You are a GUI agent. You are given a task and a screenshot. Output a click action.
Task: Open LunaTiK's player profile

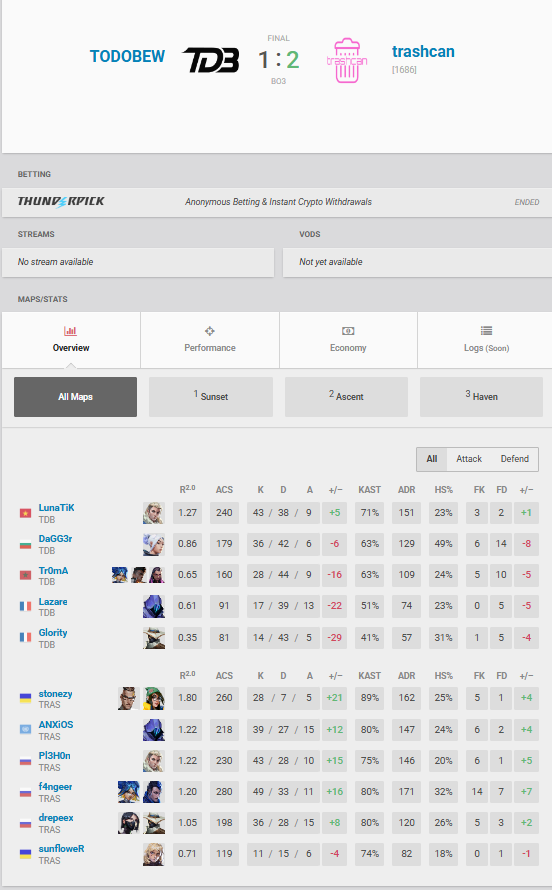56,508
